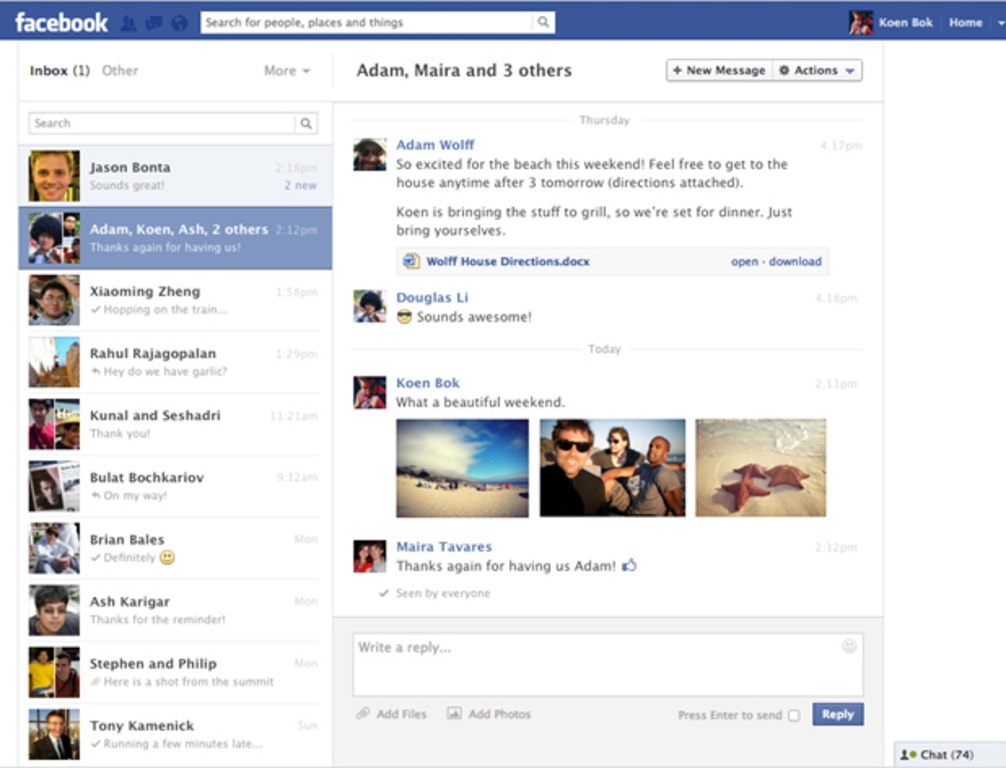Open the friend requests icon

[x=128, y=22]
